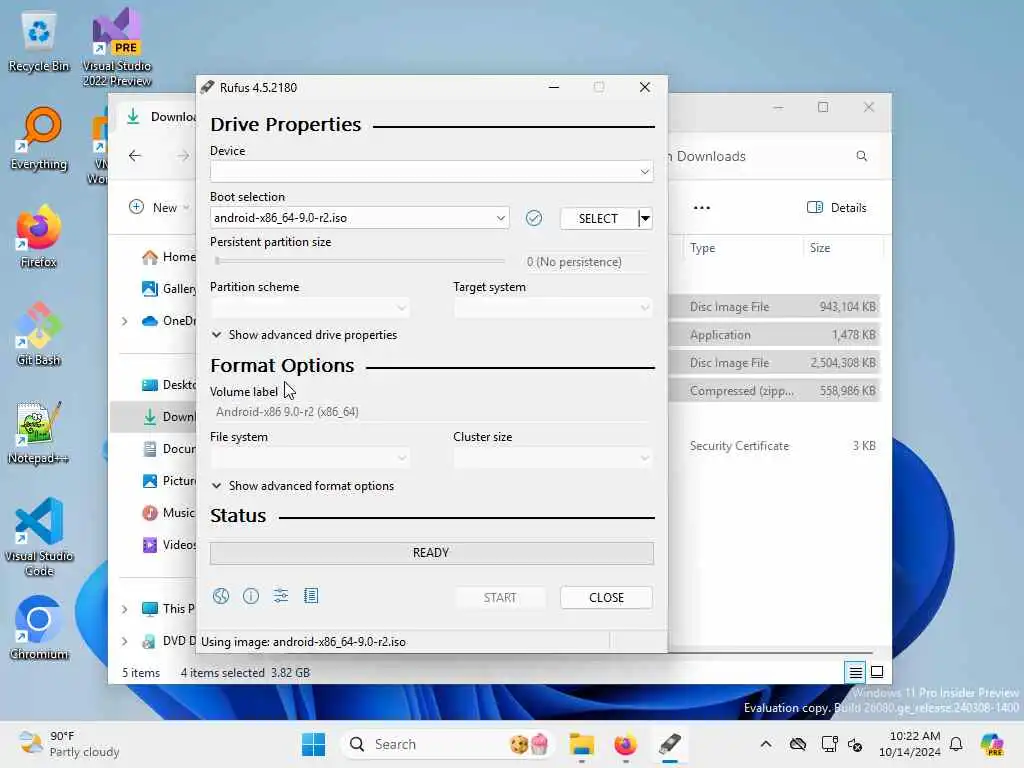Click the SELECT button
1024x768 pixels.
[598, 219]
